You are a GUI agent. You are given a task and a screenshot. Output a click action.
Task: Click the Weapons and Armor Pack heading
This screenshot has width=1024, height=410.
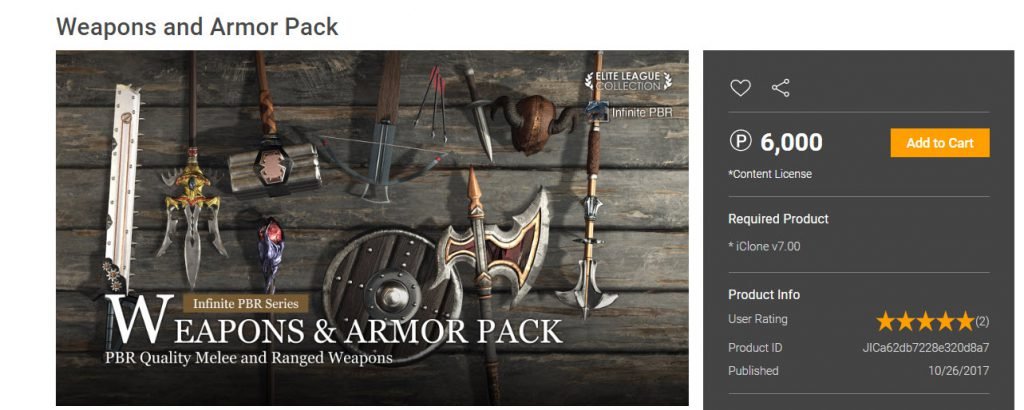[197, 27]
